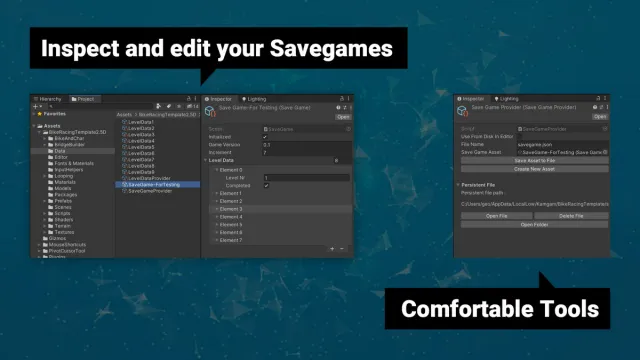Click the lock icon of the Project panel
Viewport: 640px width, 360px height.
[x=189, y=98]
